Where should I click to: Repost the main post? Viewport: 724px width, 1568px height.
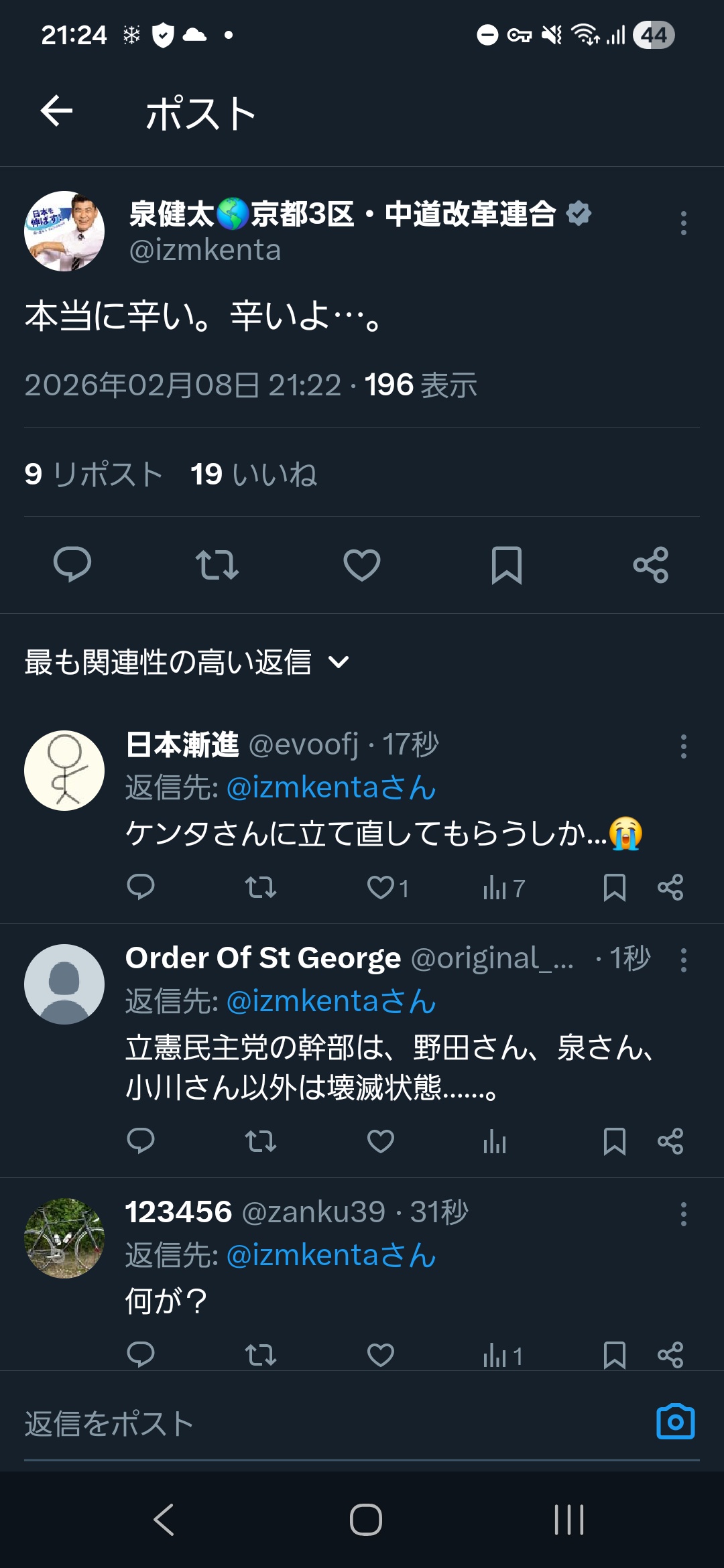click(x=217, y=565)
